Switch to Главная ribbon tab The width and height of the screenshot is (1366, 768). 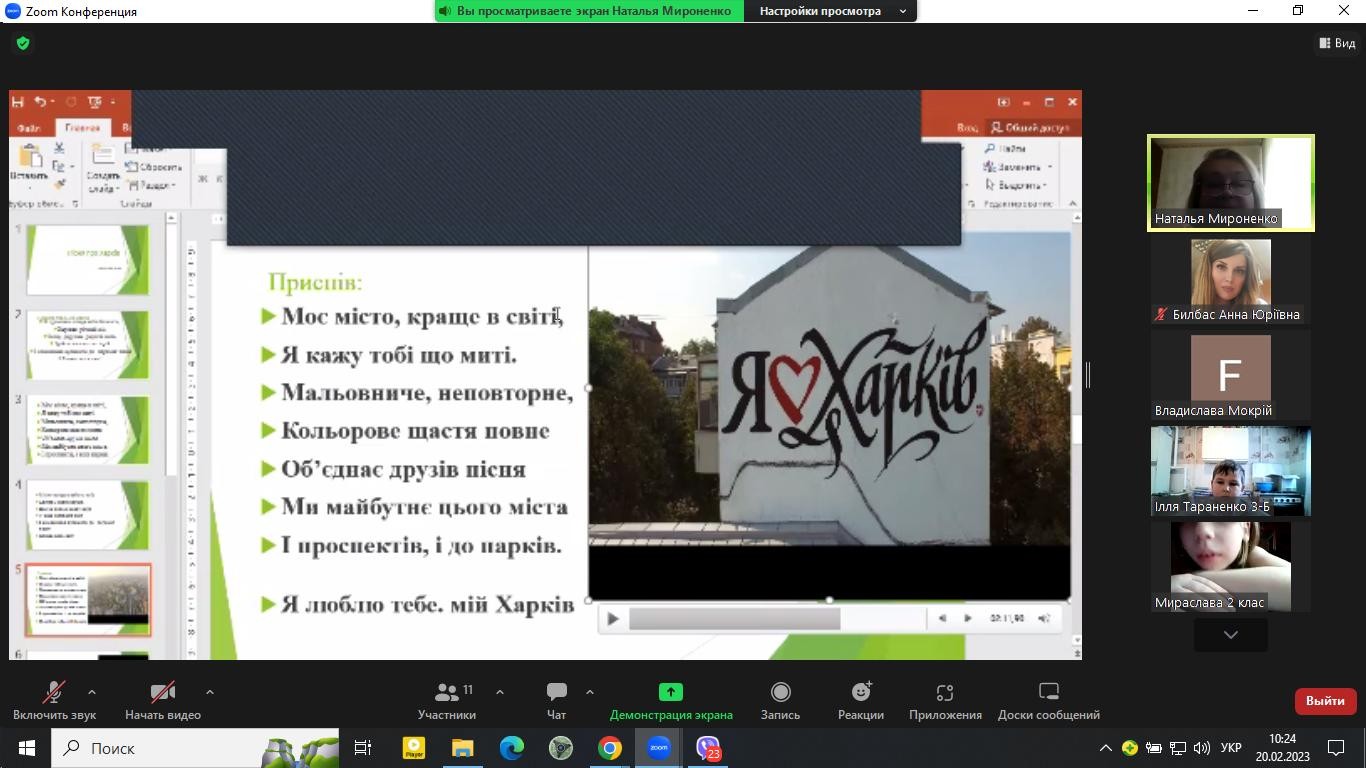pos(82,128)
